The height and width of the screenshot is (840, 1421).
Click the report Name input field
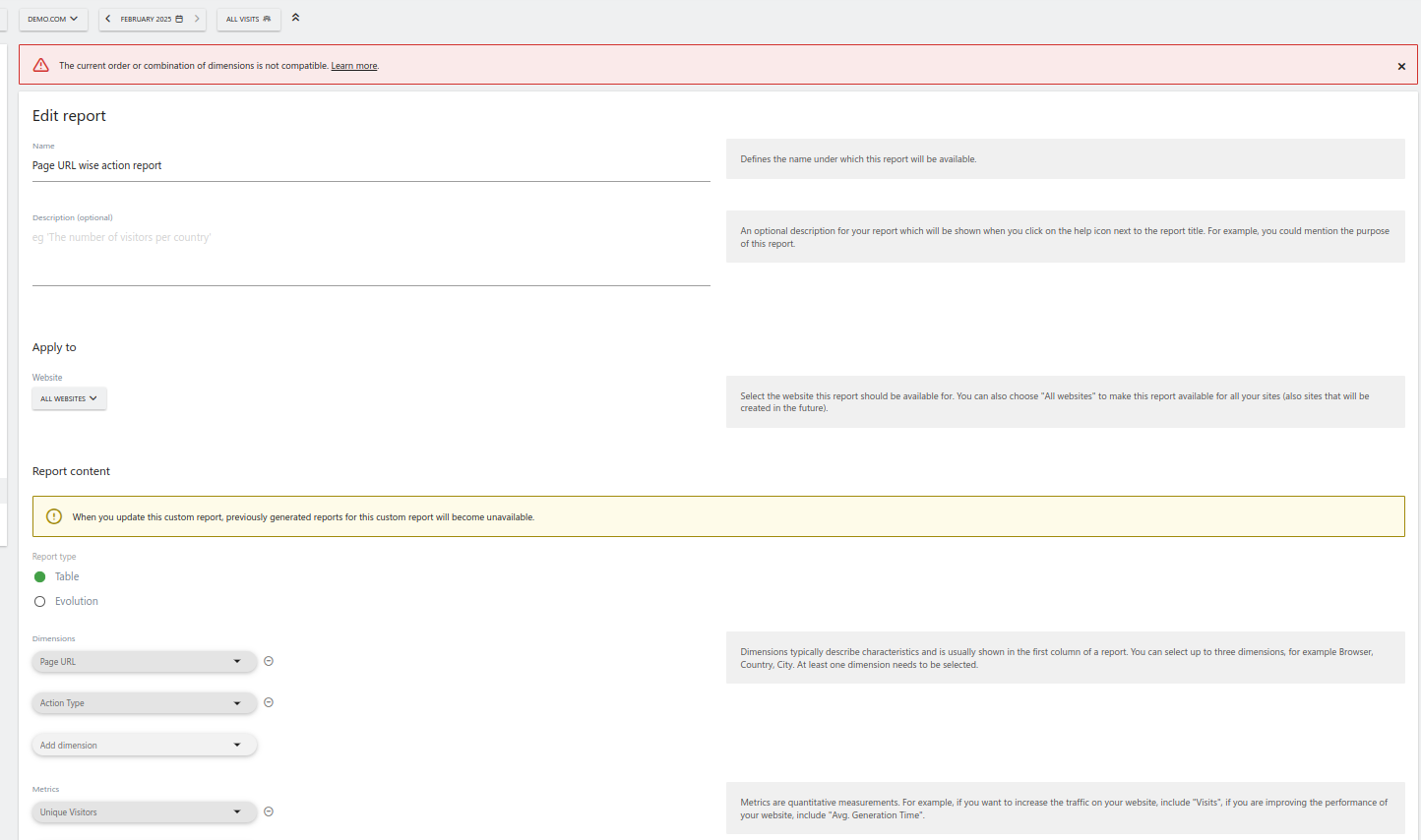pos(370,165)
